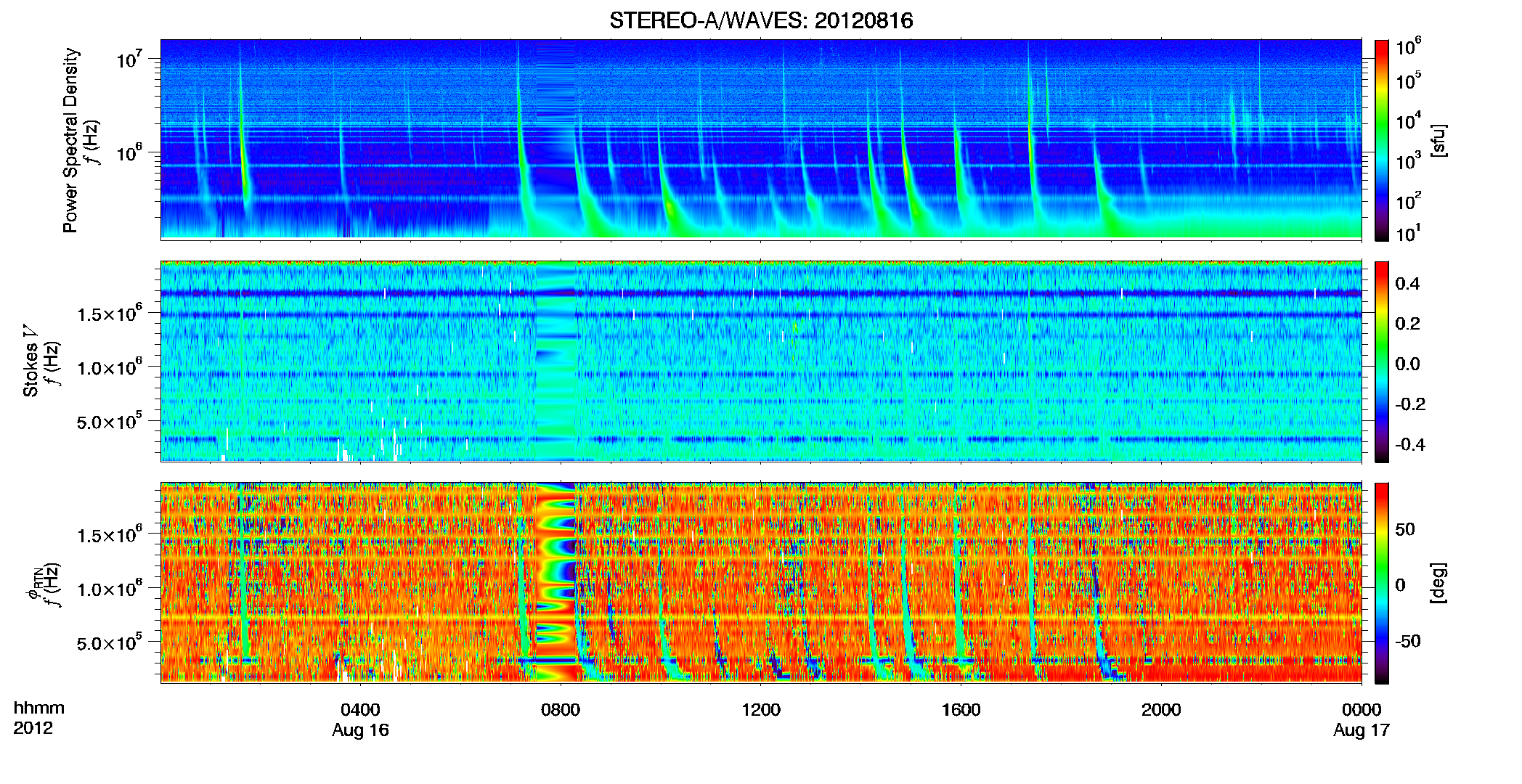Screen dimensions: 1522x784
Task: Click the bottom colorbar in degrees
Action: click(x=1382, y=583)
